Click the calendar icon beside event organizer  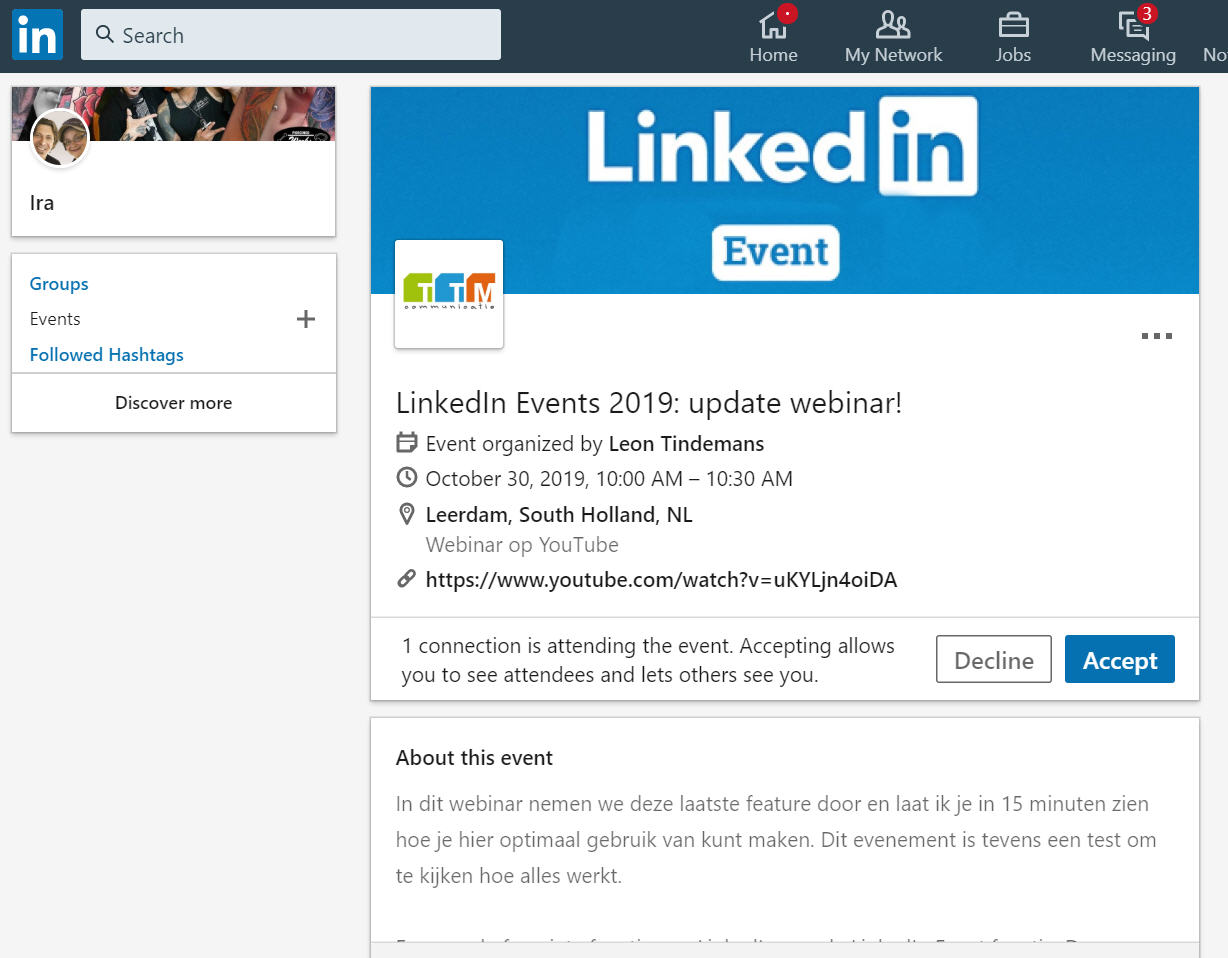(x=407, y=442)
